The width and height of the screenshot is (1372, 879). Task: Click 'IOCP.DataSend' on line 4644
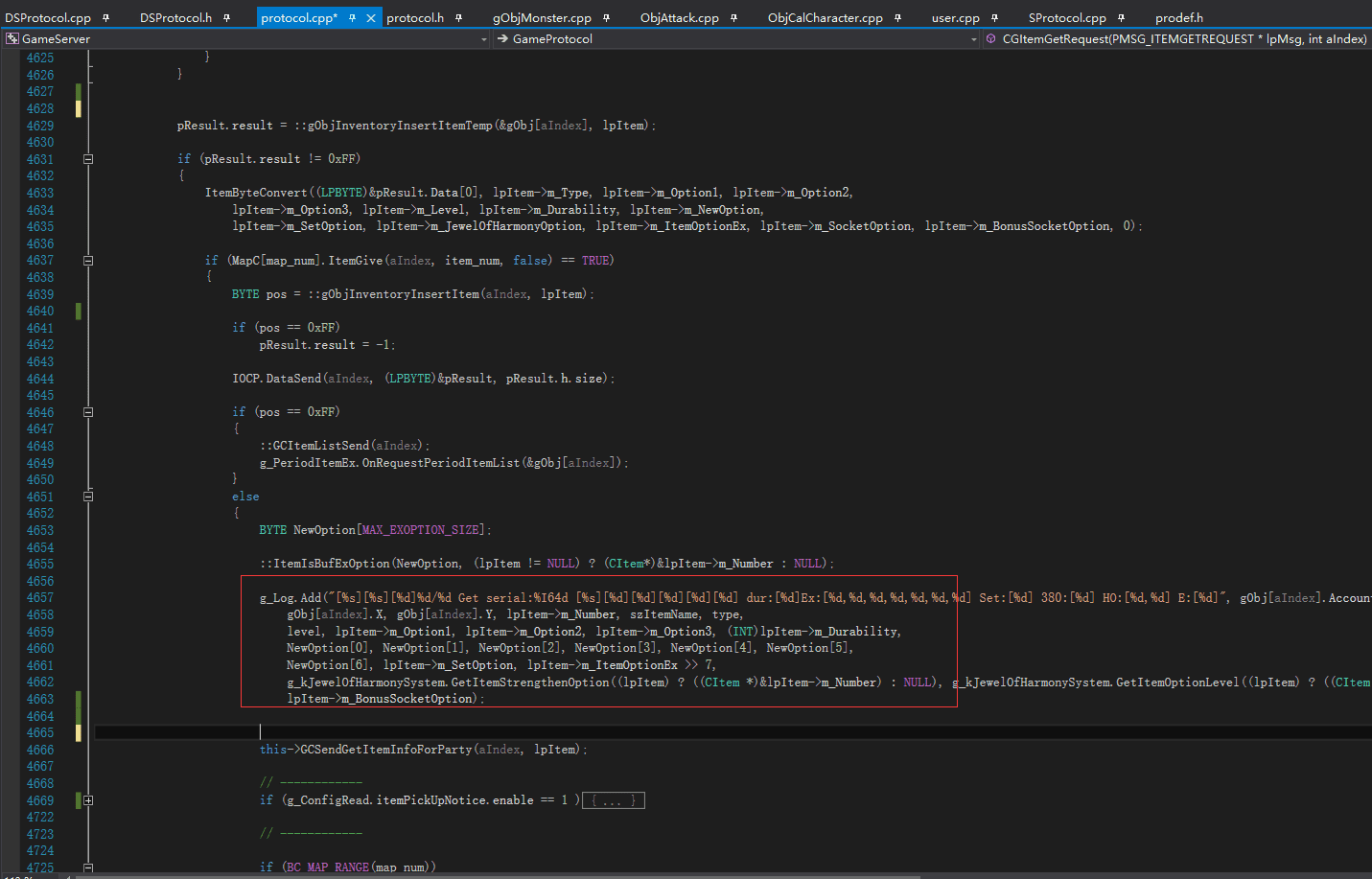point(277,379)
